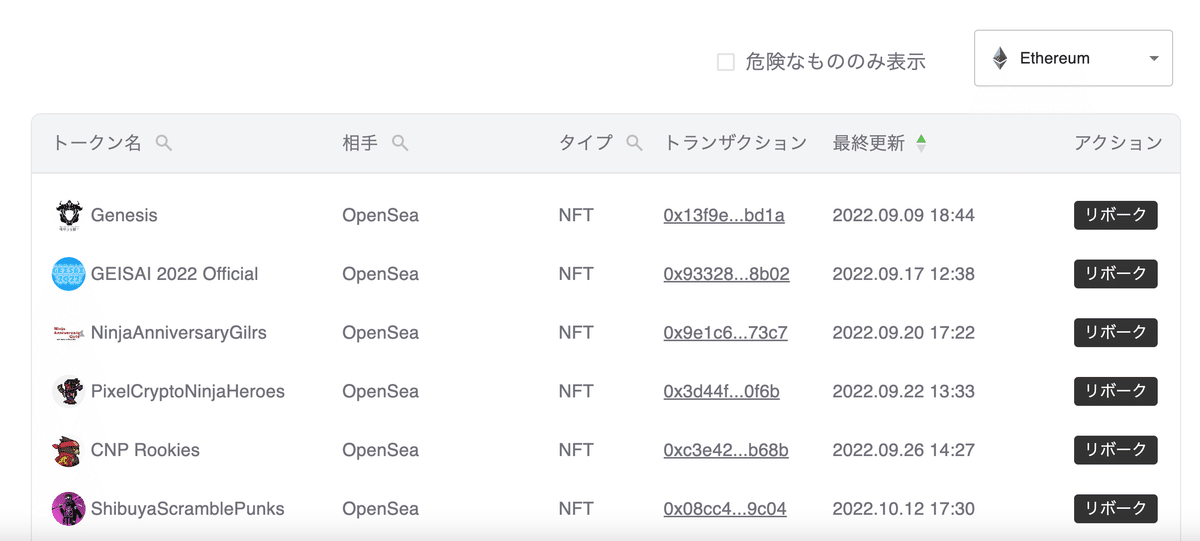1200x541 pixels.
Task: Click the CNP Rookies token icon
Action: tap(68, 450)
